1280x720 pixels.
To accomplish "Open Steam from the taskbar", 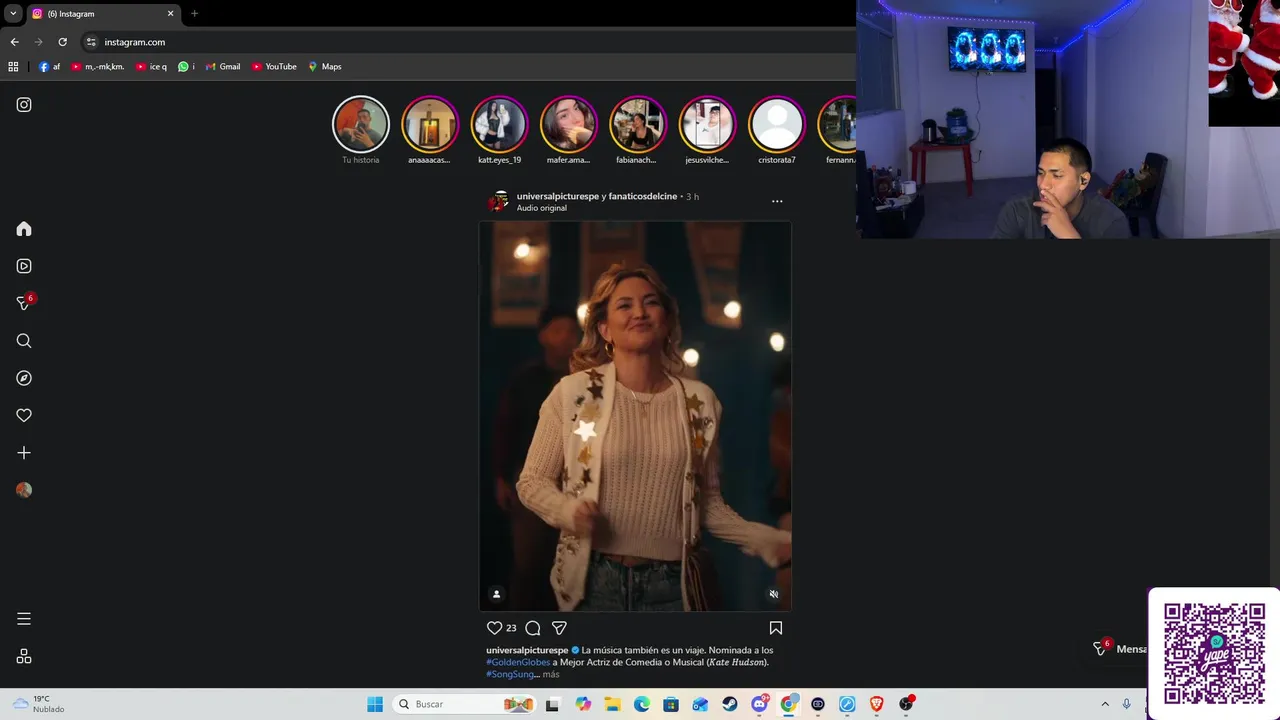I will click(730, 704).
